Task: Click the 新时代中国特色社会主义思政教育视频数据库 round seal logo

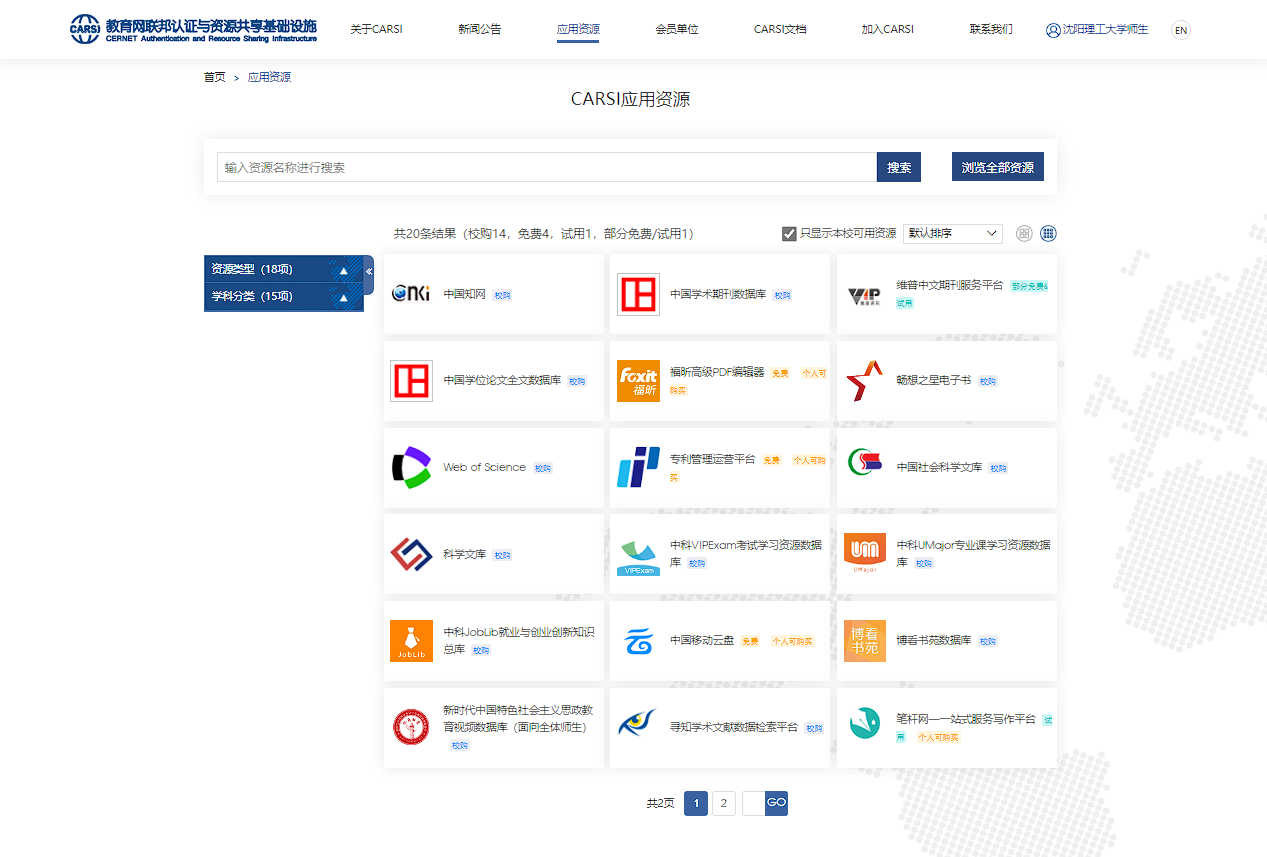Action: [x=411, y=727]
